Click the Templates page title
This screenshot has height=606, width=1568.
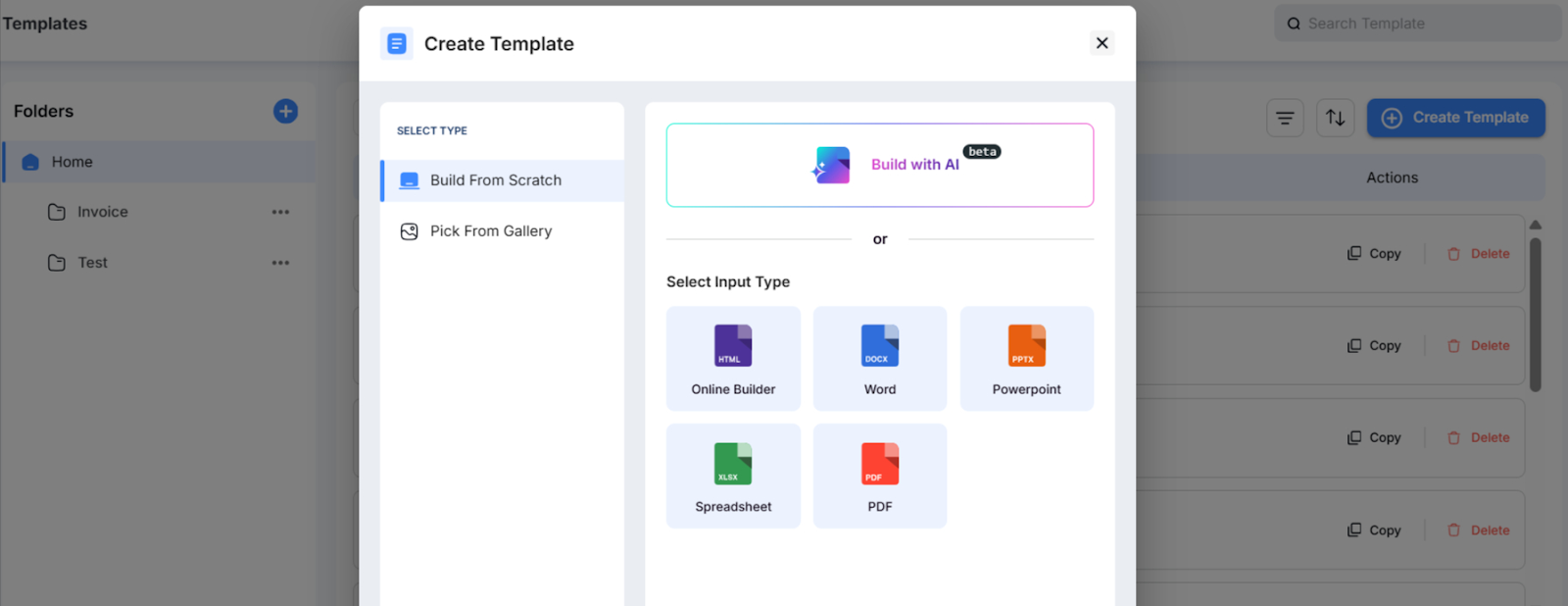pyautogui.click(x=44, y=24)
